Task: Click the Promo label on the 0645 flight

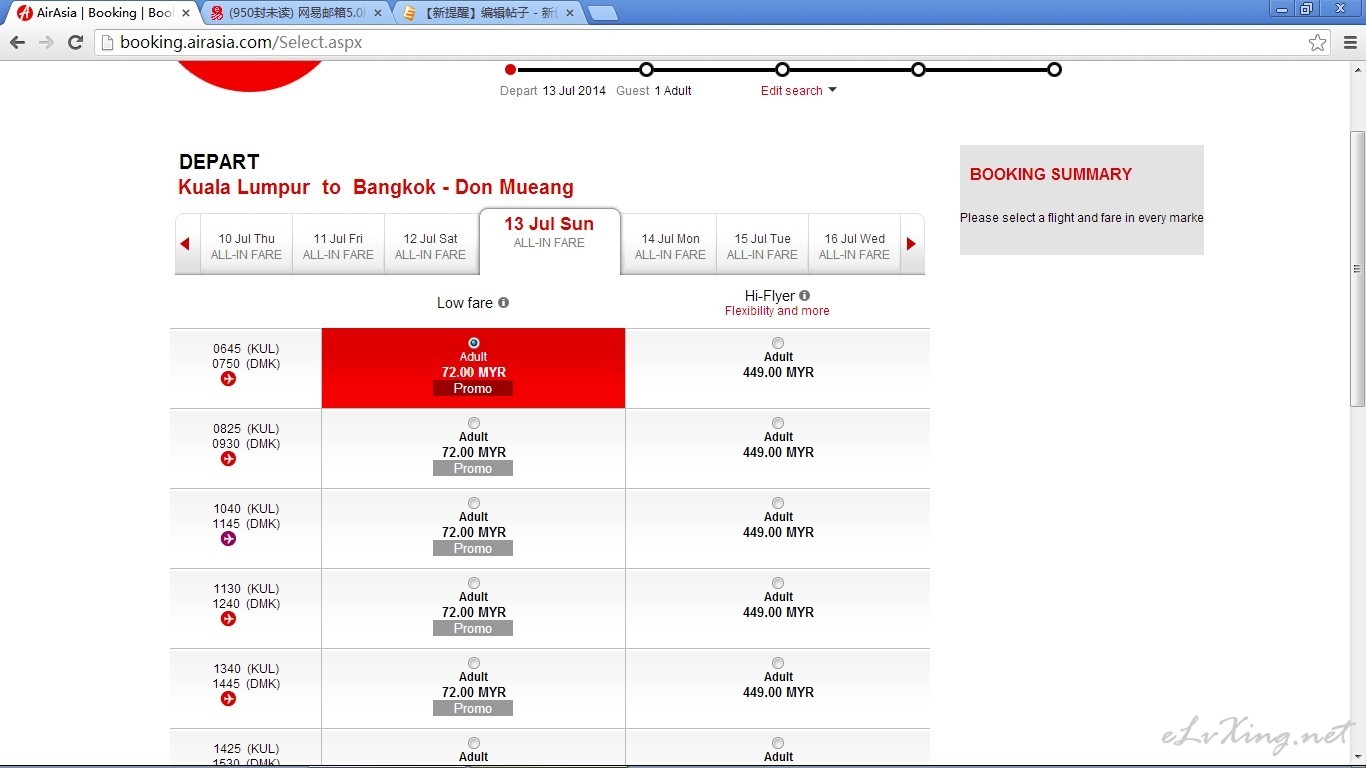Action: click(x=473, y=388)
